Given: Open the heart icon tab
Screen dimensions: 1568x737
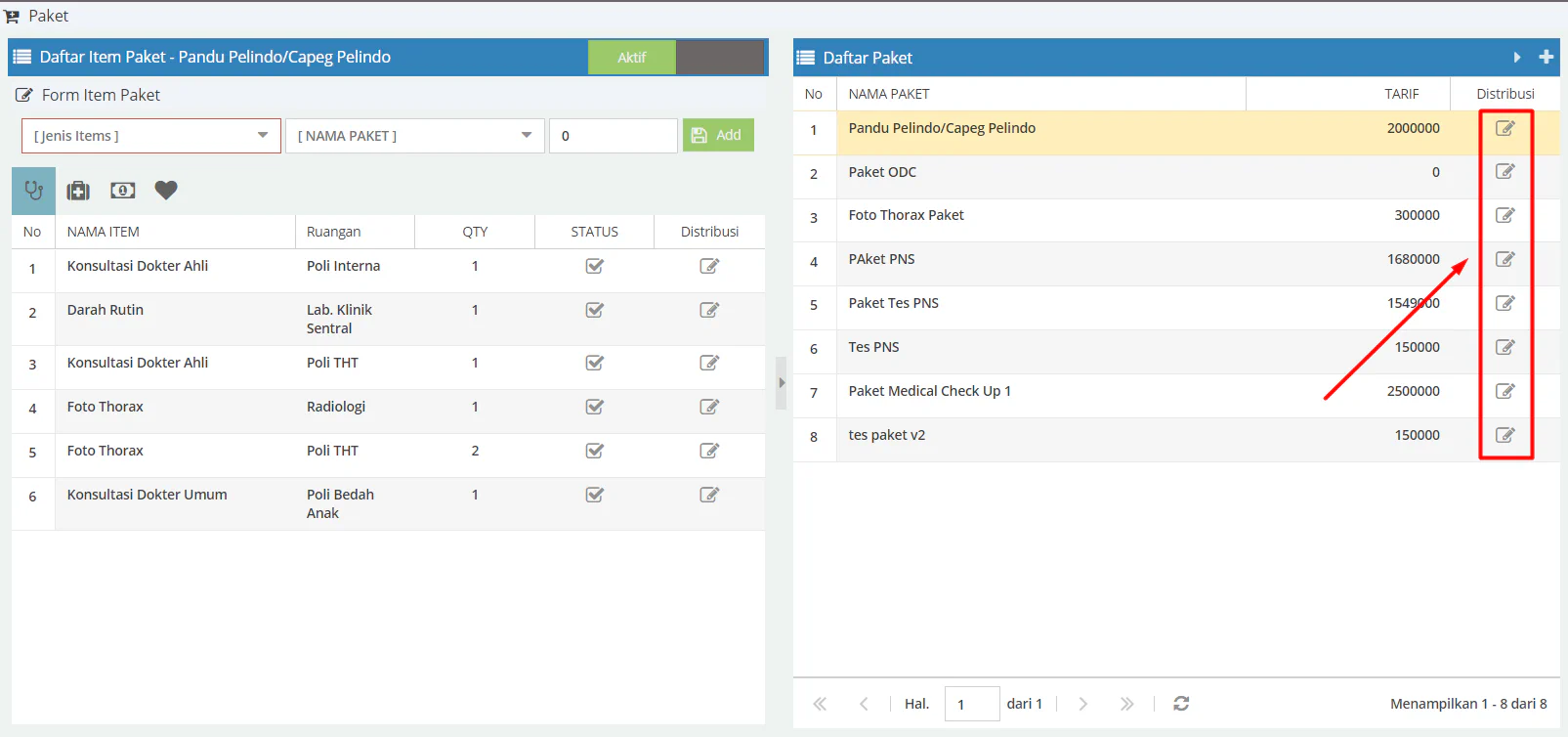Looking at the screenshot, I should [166, 191].
